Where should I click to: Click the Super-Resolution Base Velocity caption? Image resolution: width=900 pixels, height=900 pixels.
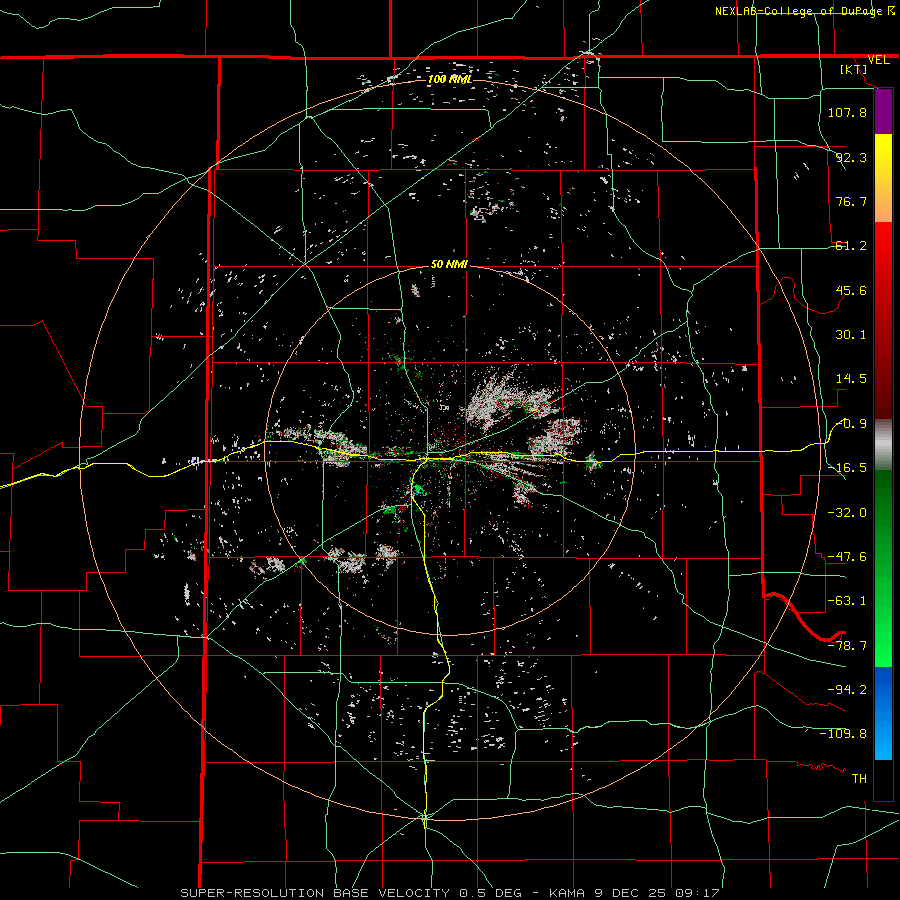pos(449,893)
